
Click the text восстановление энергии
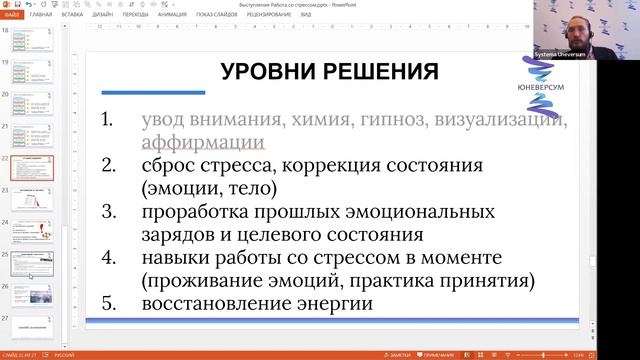click(257, 304)
